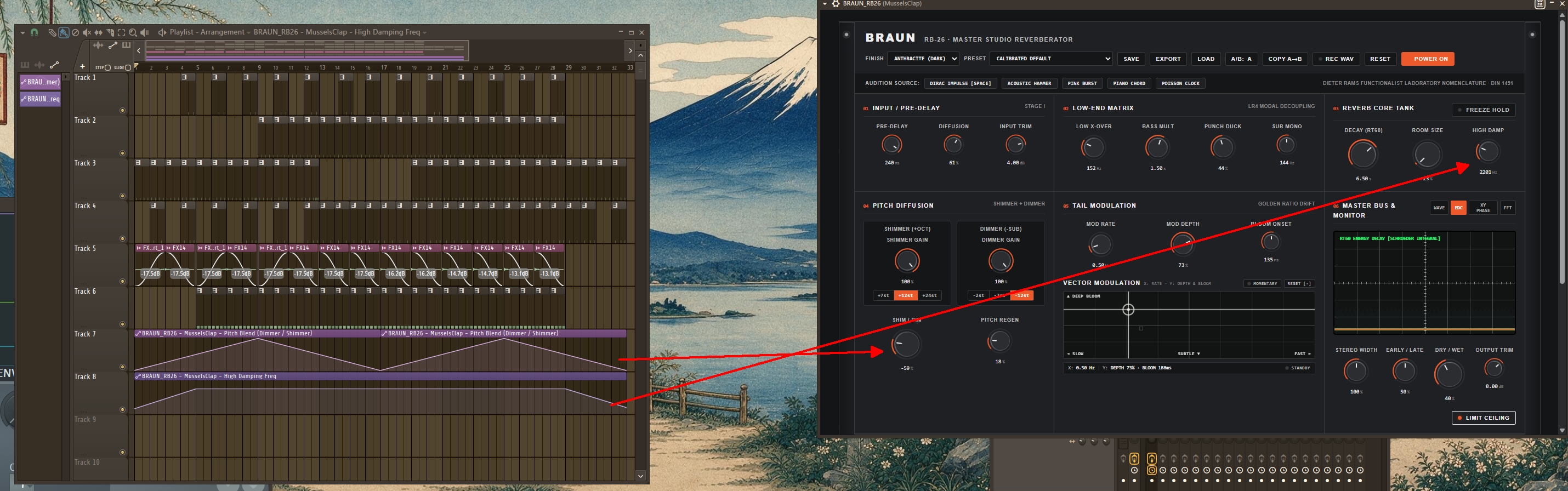1568x491 pixels.
Task: Select the mute tool speaker icon
Action: [87, 33]
